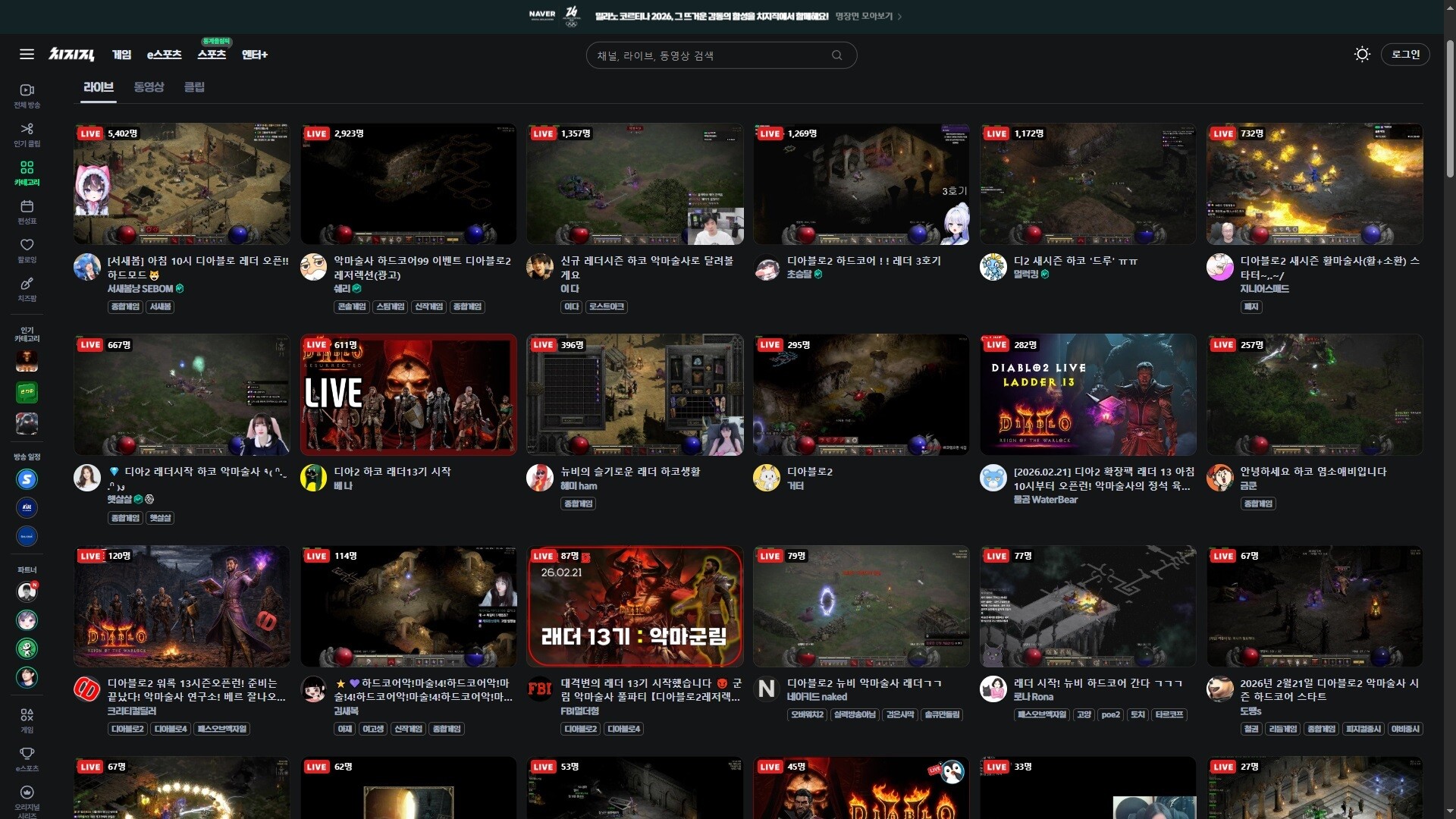
Task: Click the page vertical scrollbar
Action: 1449,110
